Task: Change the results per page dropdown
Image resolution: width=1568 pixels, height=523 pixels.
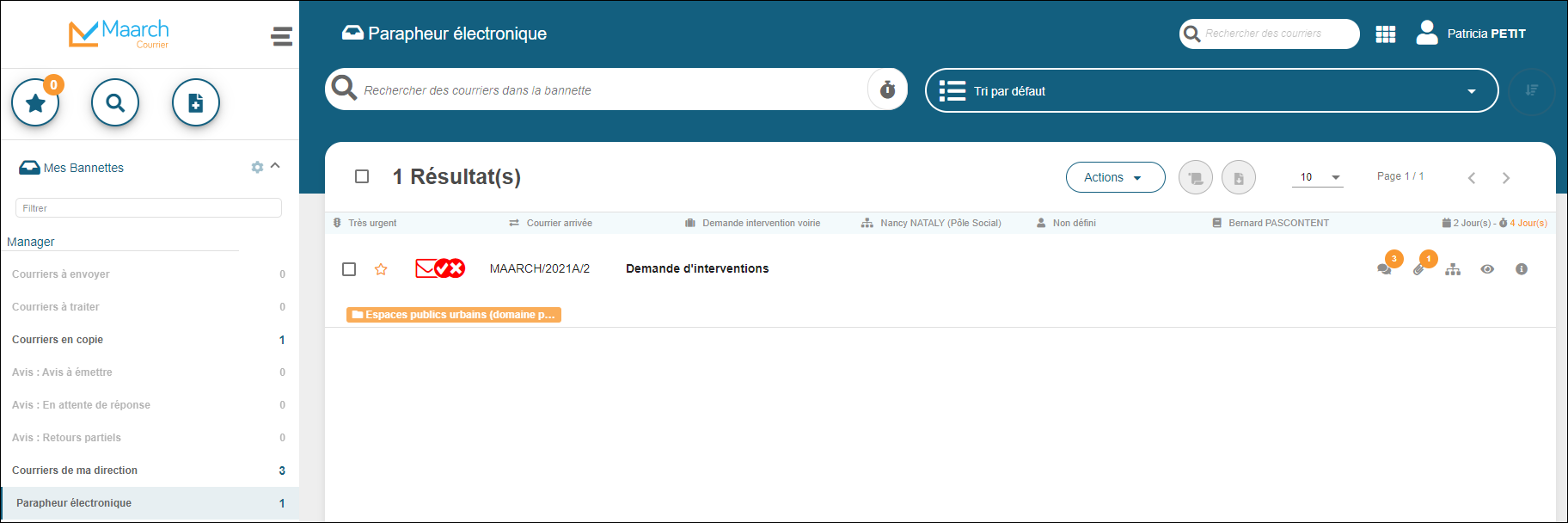Action: [1317, 177]
